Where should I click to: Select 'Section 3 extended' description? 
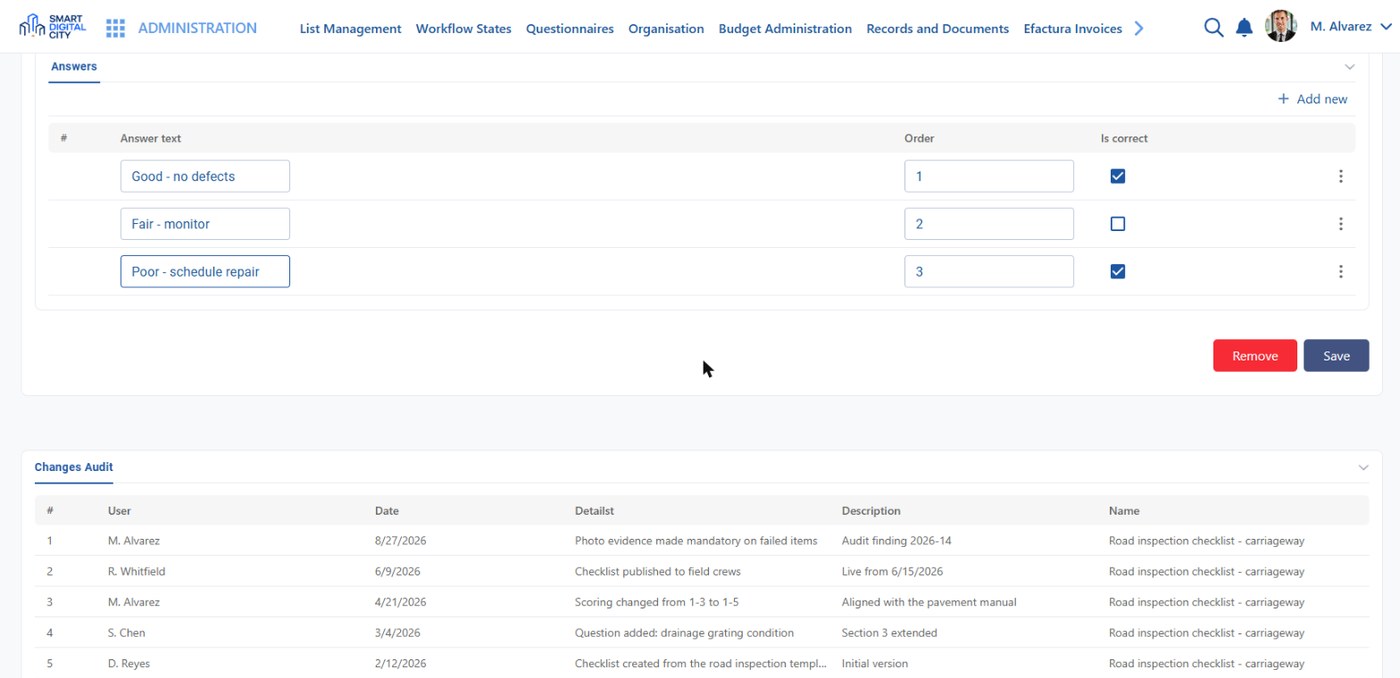tap(889, 633)
